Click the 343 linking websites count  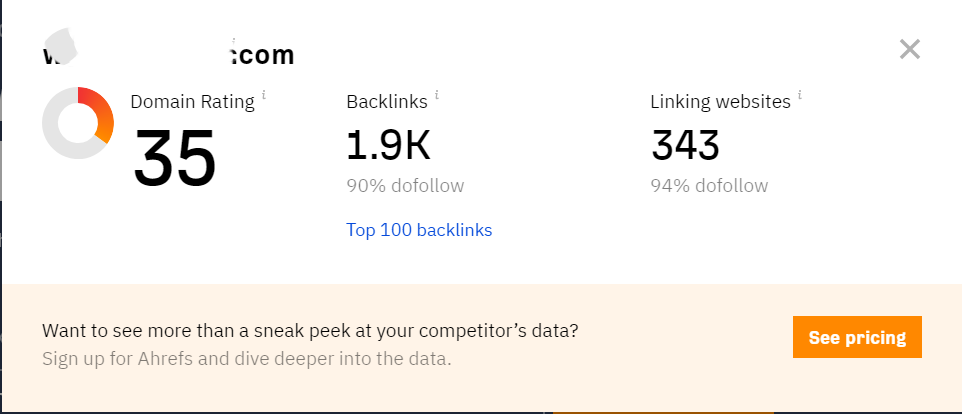685,146
